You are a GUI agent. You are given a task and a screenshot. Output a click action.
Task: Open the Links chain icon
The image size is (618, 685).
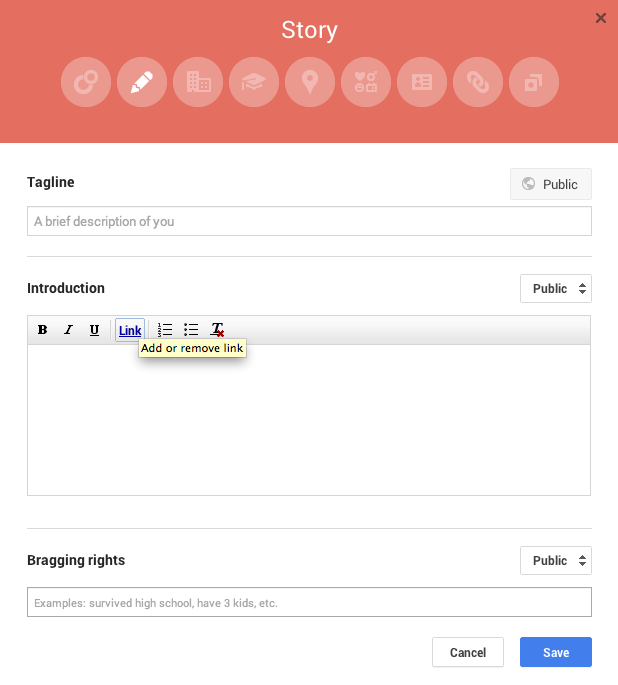coord(477,82)
